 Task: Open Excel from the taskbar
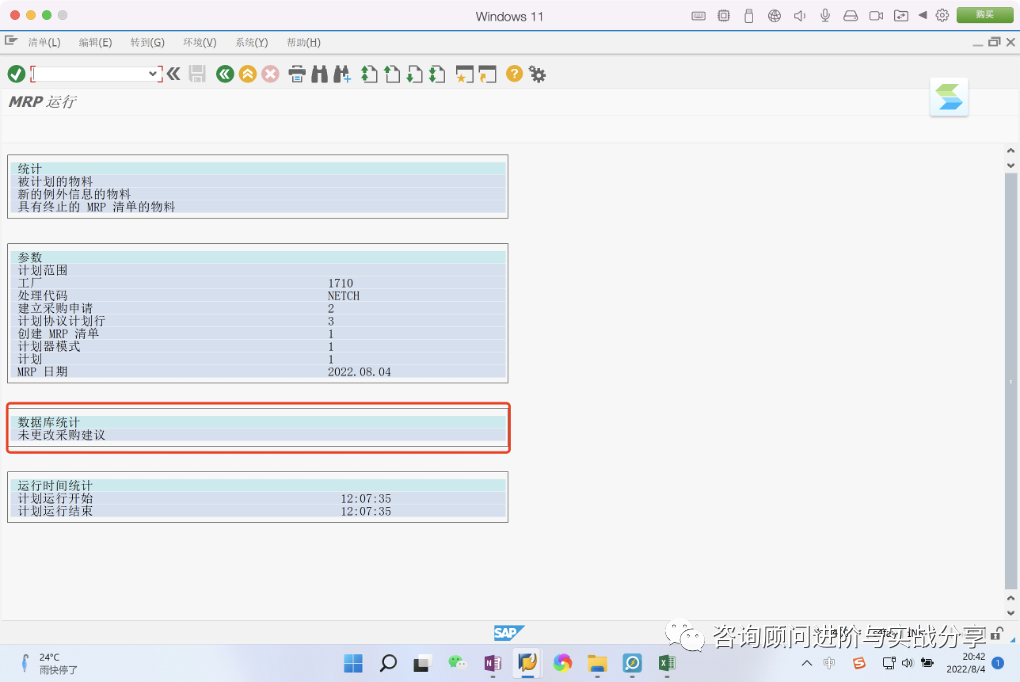tap(667, 663)
